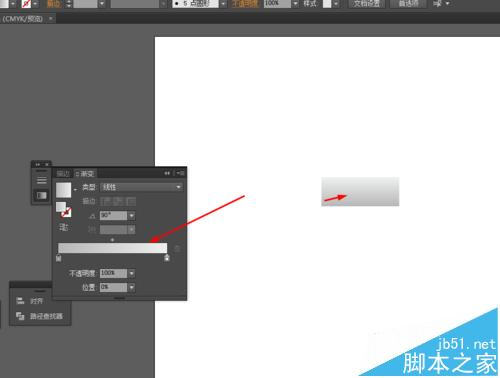Click the graphic style swatch beside 样式
500x378 pixels.
pyautogui.click(x=327, y=4)
